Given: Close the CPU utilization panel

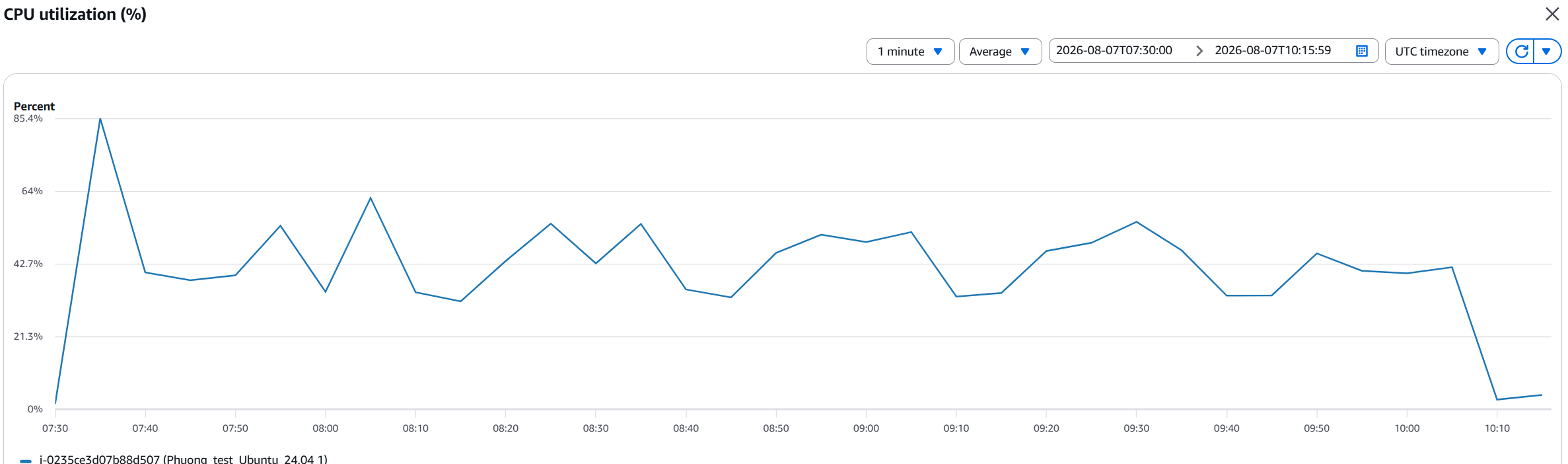Looking at the screenshot, I should coord(1552,14).
